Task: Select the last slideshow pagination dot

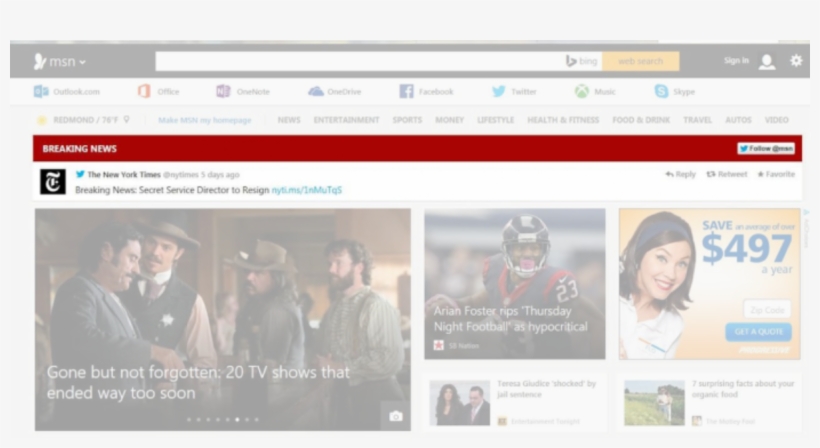Action: (x=256, y=419)
